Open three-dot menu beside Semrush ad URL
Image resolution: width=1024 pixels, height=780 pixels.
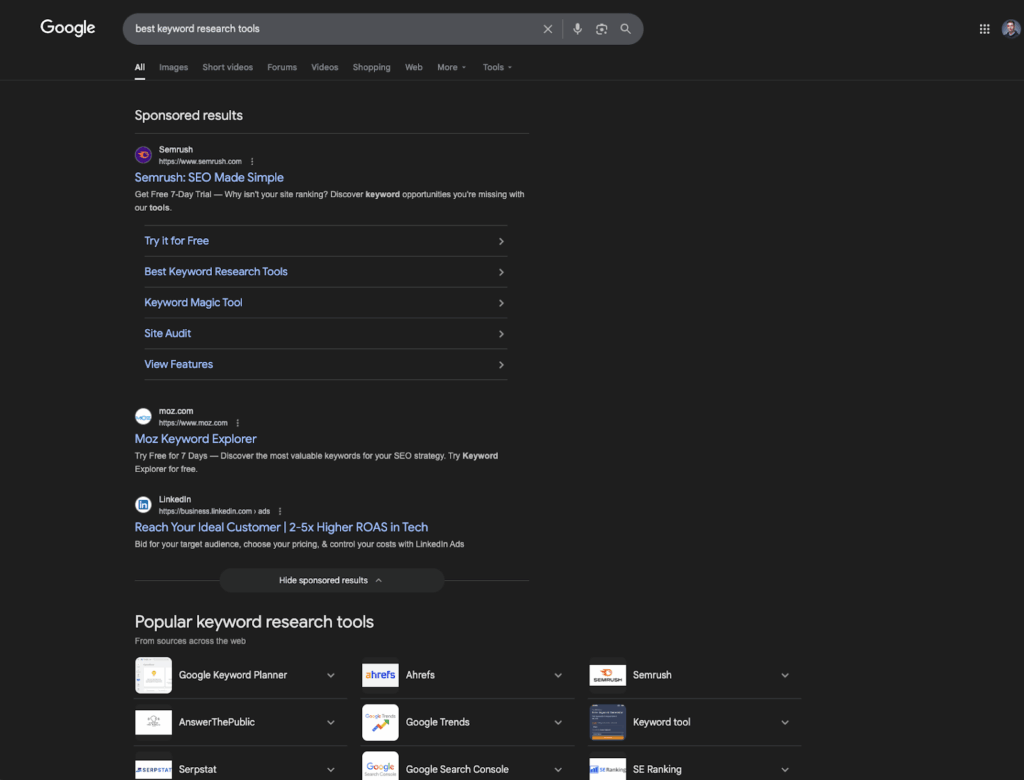click(x=252, y=161)
